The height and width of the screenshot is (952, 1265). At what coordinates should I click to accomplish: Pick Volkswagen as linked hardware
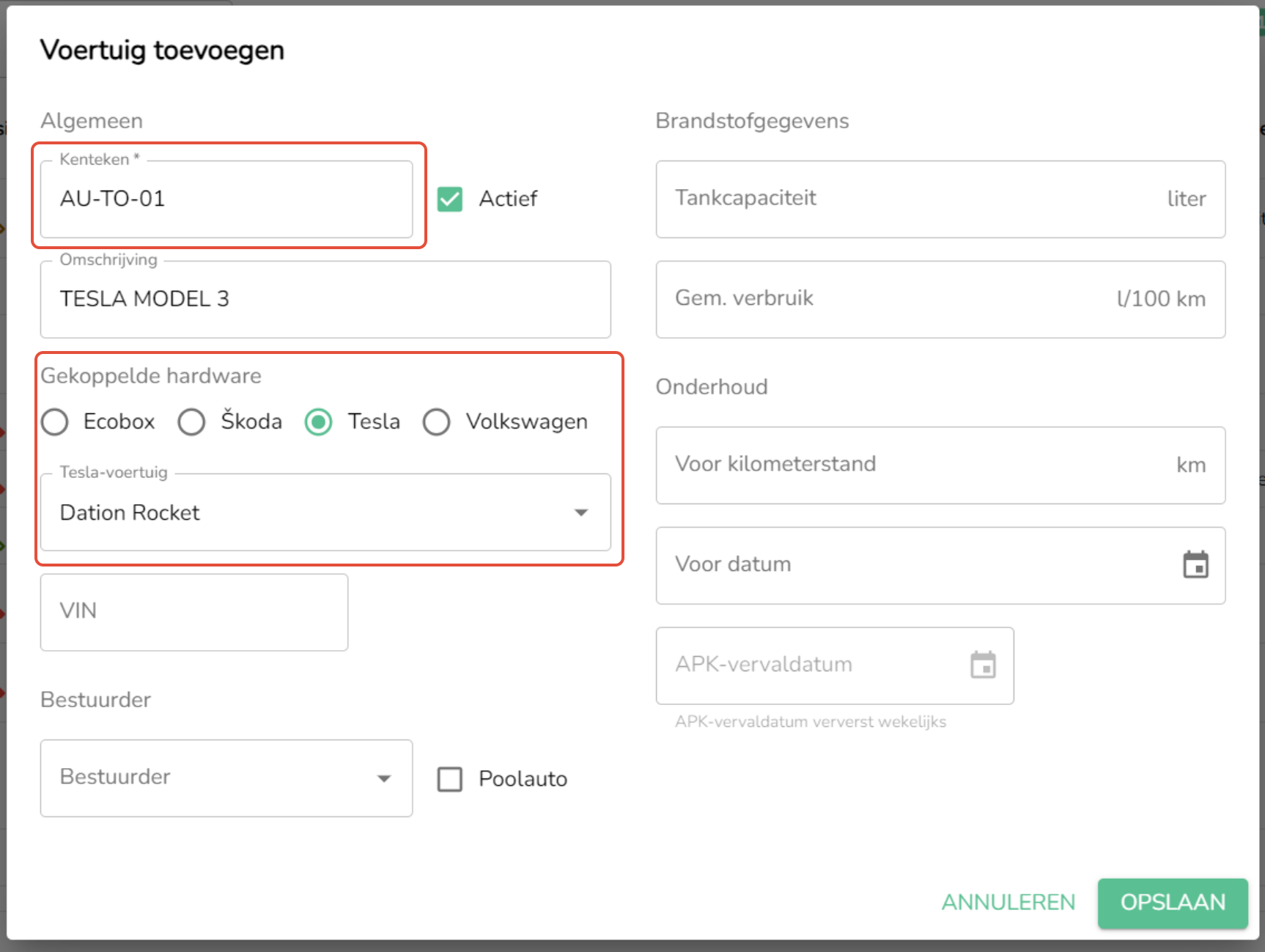(437, 422)
